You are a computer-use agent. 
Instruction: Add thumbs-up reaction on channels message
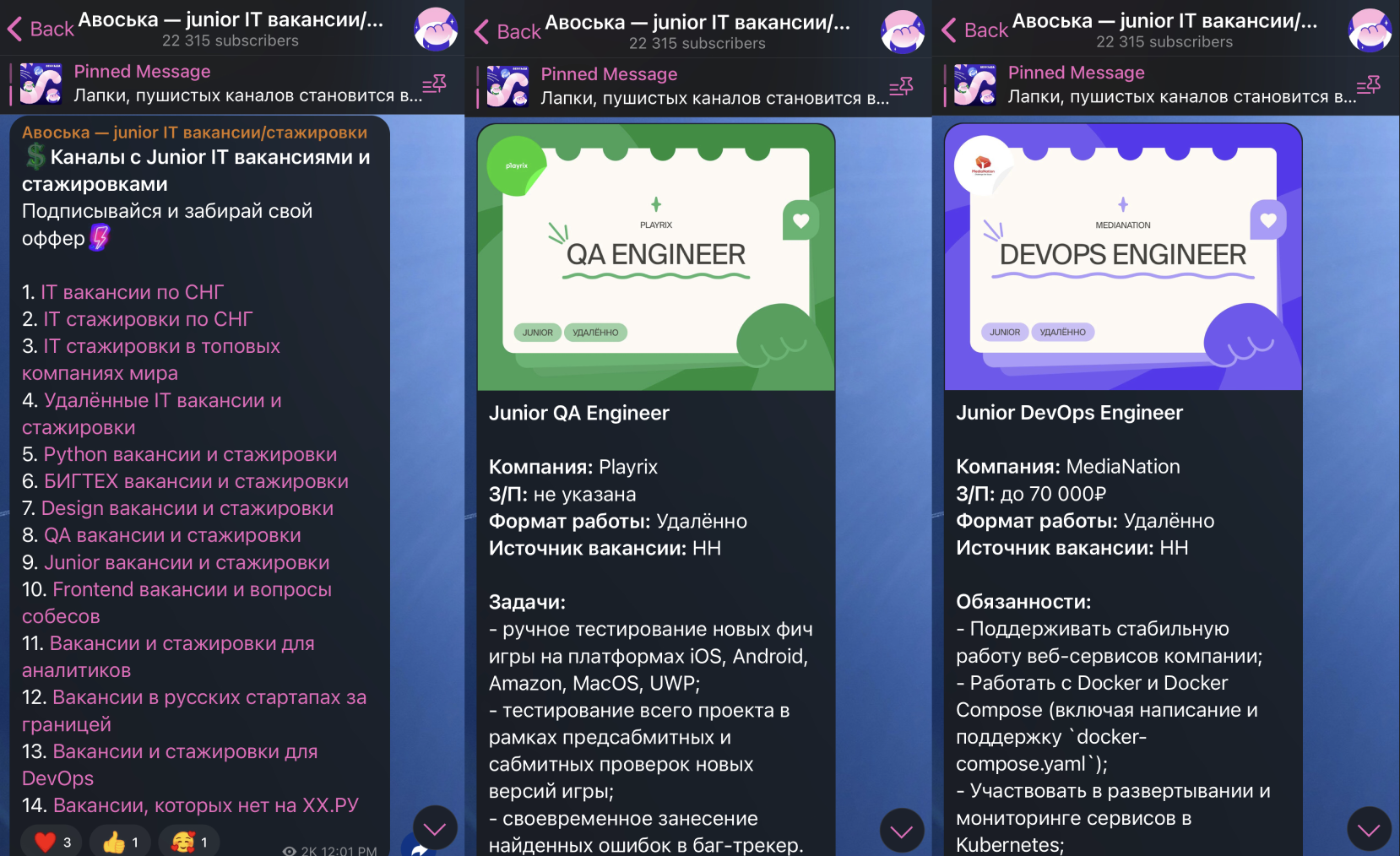(x=120, y=842)
